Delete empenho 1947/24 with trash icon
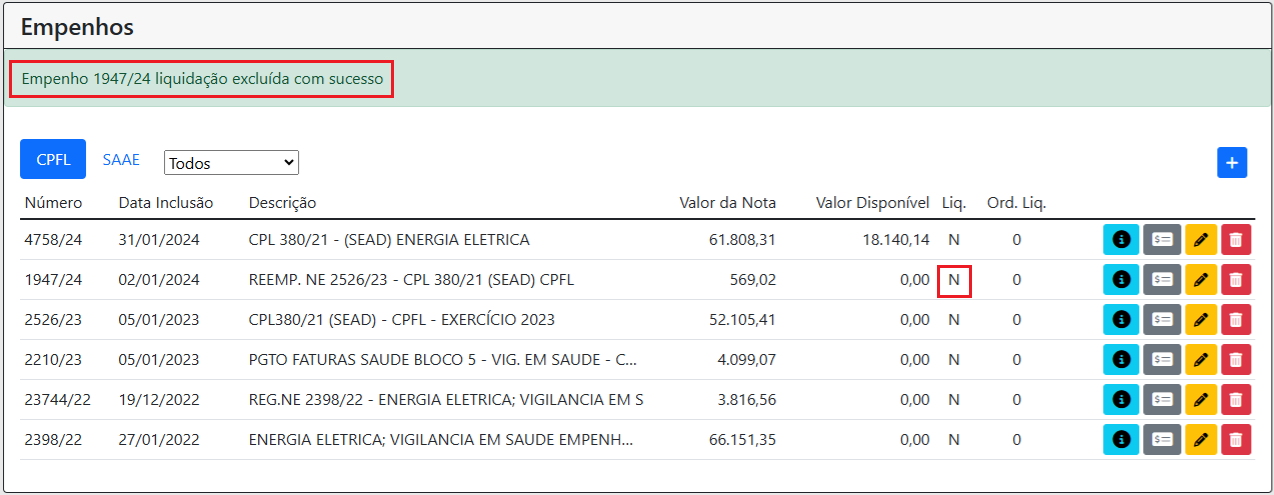This screenshot has width=1274, height=495. pos(1235,280)
